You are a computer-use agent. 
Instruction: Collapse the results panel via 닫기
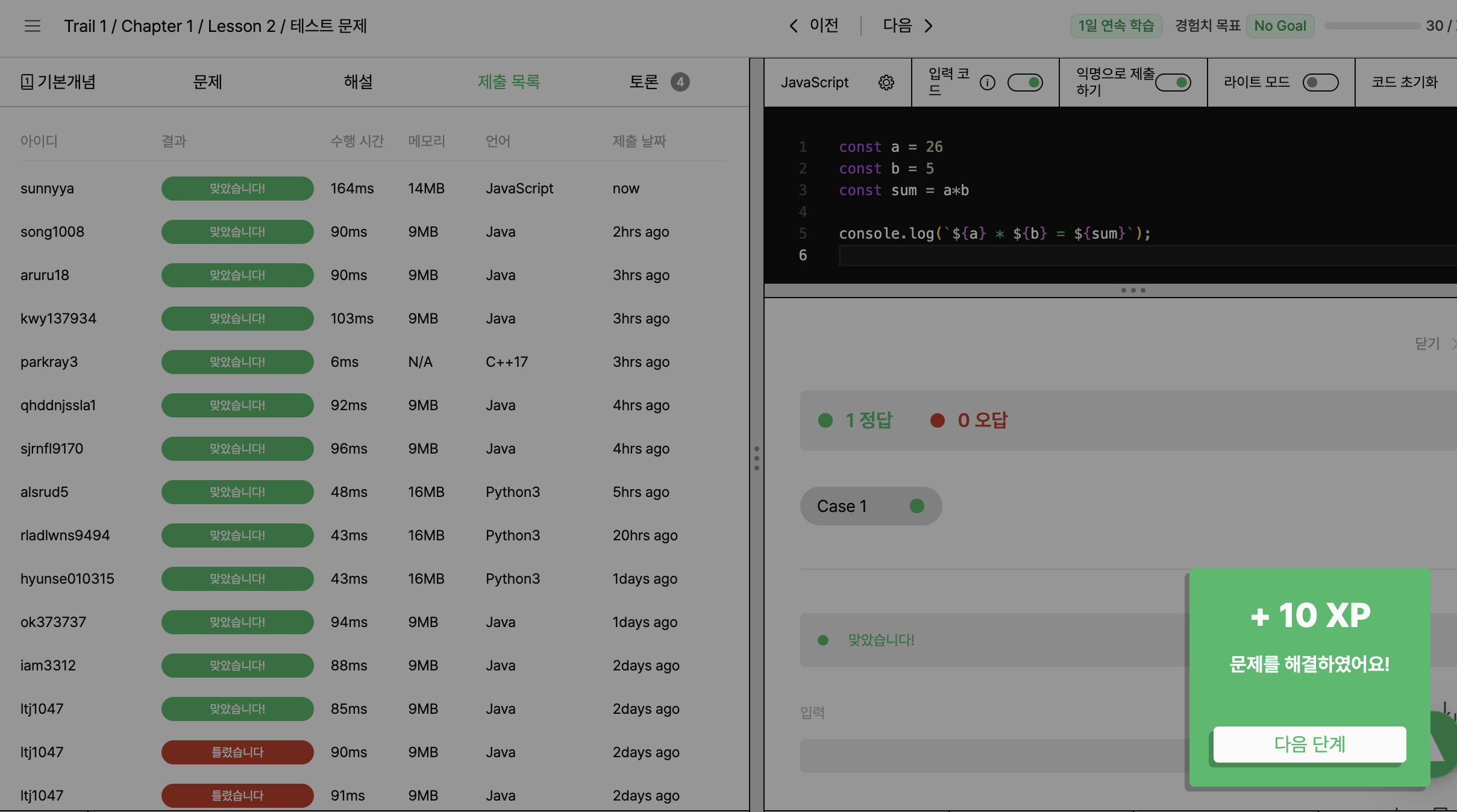[1427, 343]
